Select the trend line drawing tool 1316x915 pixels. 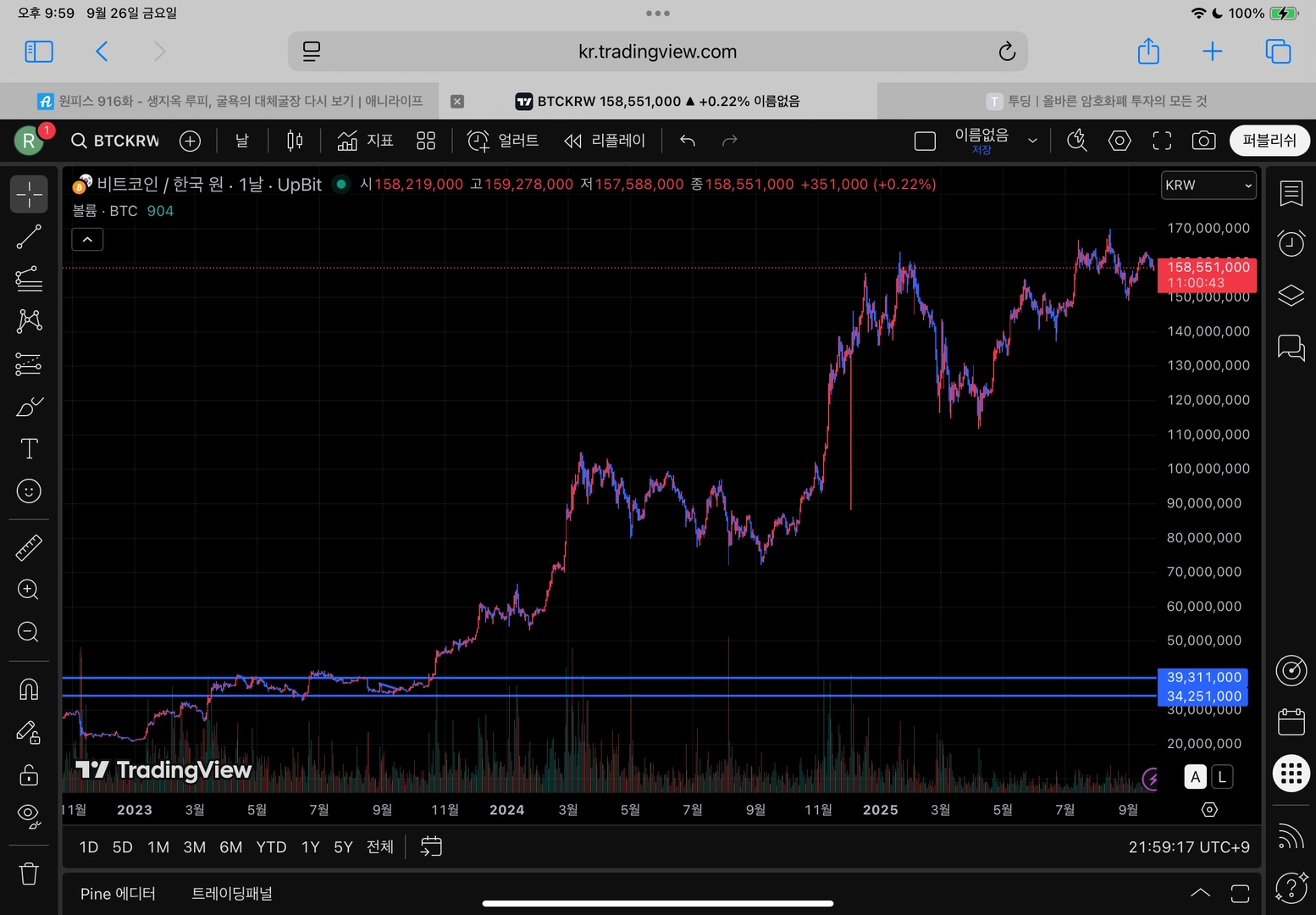pos(29,236)
